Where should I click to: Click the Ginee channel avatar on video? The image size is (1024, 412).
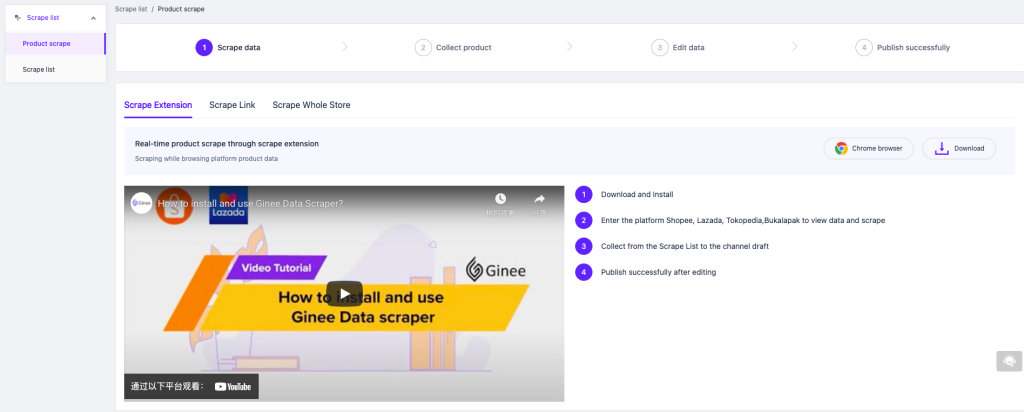pos(142,203)
